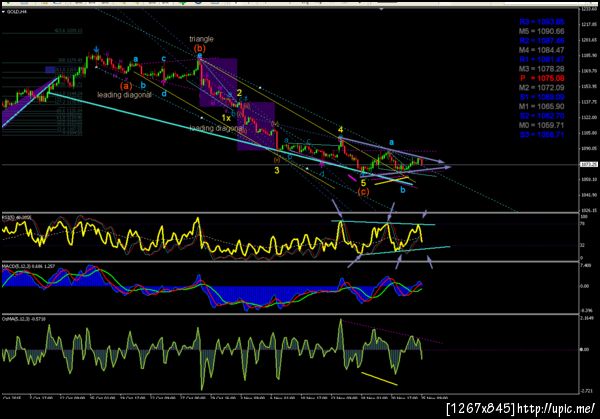
Task: Click the chart shift triangle marker on top edge
Action: click(381, 9)
